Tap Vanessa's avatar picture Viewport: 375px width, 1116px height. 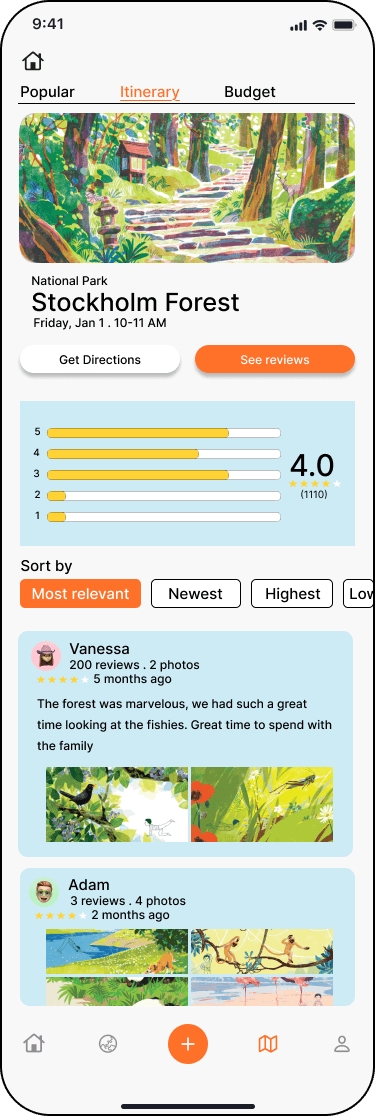pos(46,656)
